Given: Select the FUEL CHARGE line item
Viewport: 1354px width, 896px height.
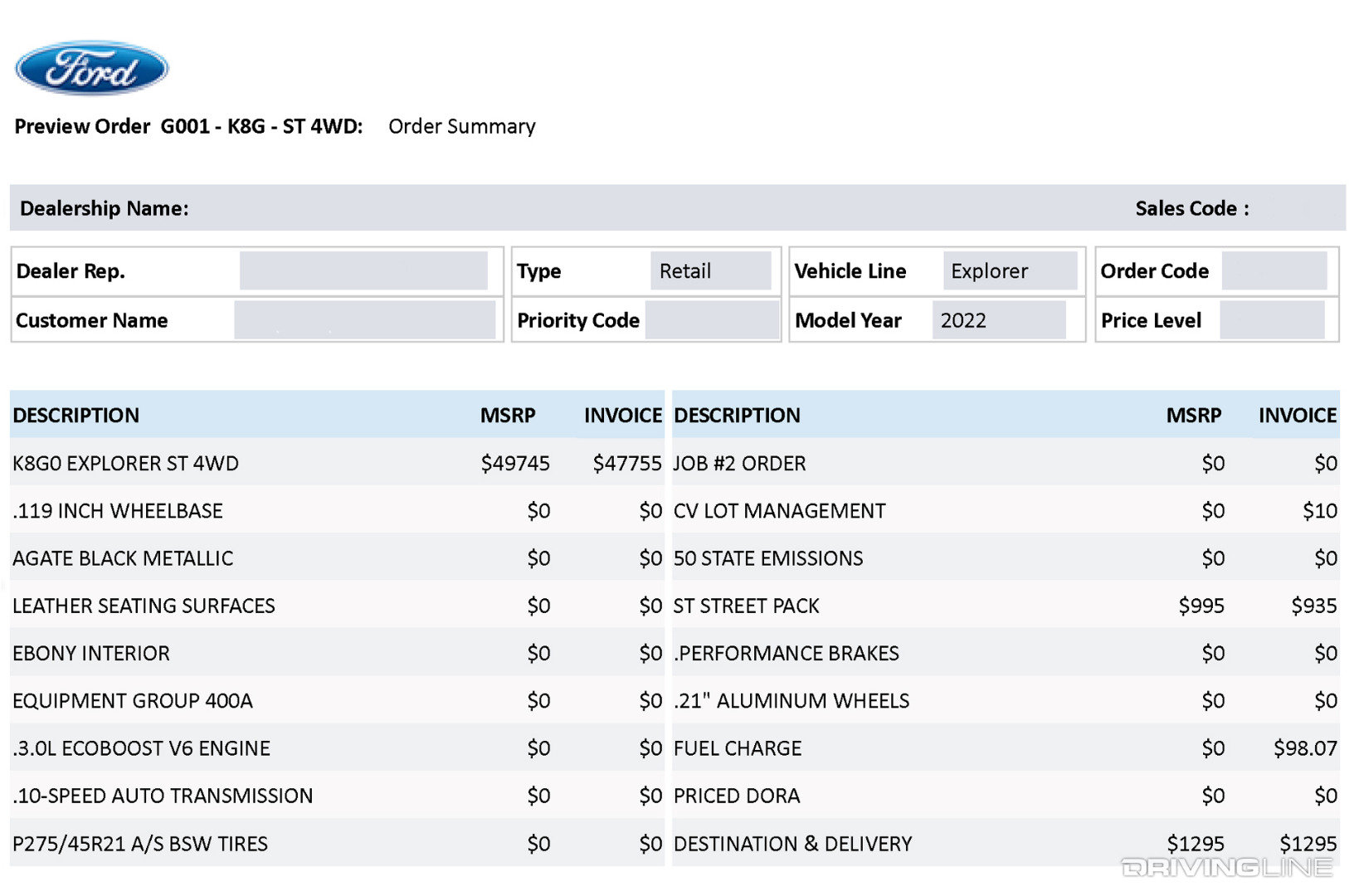Looking at the screenshot, I should tap(737, 747).
